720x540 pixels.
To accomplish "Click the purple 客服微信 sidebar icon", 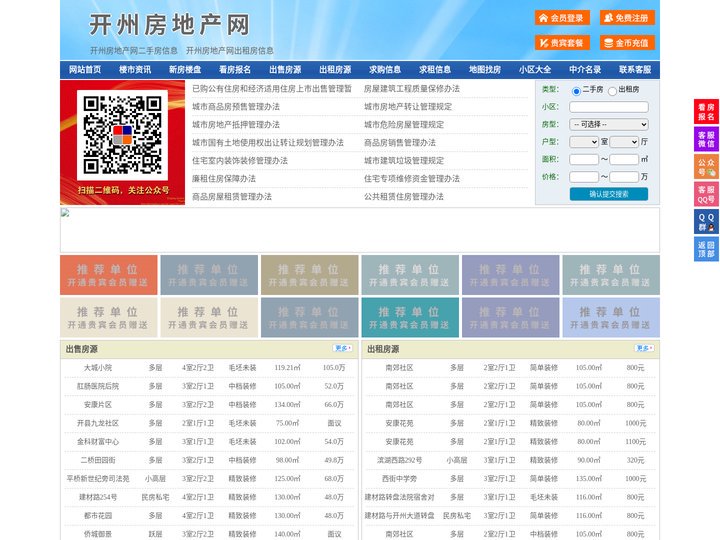I will [706, 139].
